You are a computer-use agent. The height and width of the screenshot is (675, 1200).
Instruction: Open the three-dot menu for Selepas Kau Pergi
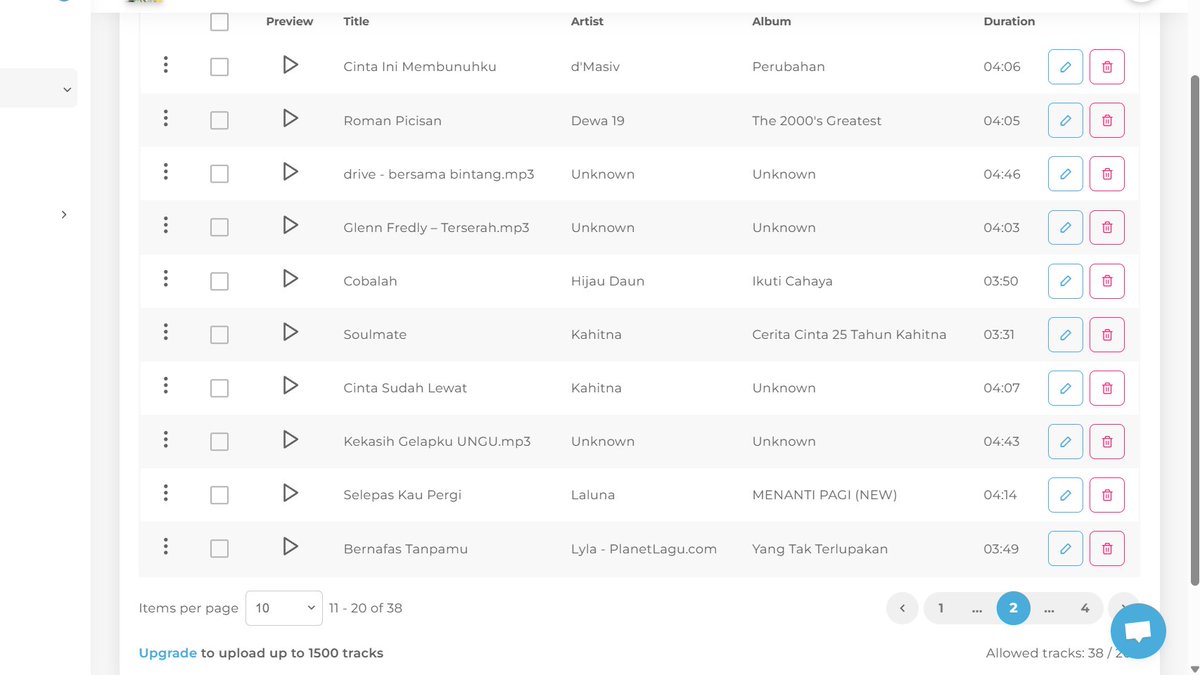click(x=165, y=493)
